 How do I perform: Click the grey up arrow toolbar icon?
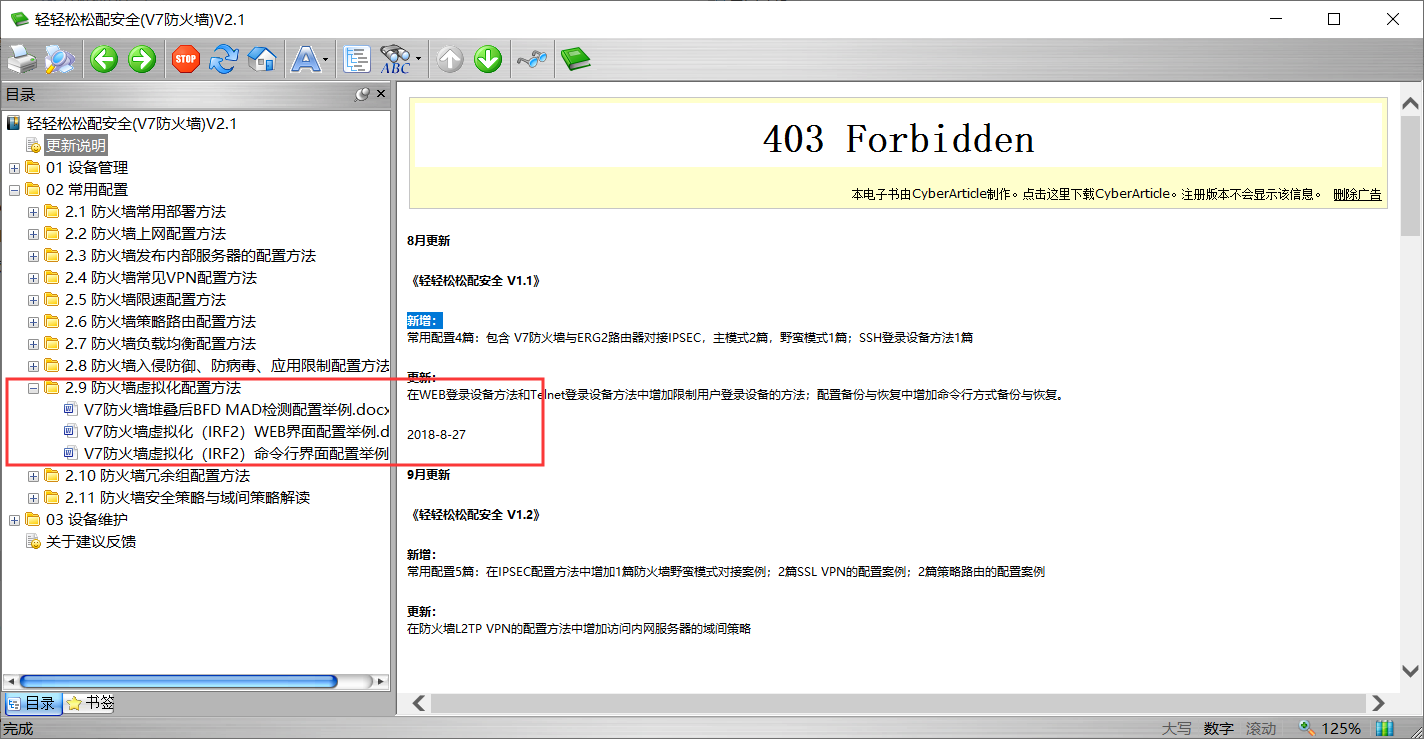click(450, 60)
